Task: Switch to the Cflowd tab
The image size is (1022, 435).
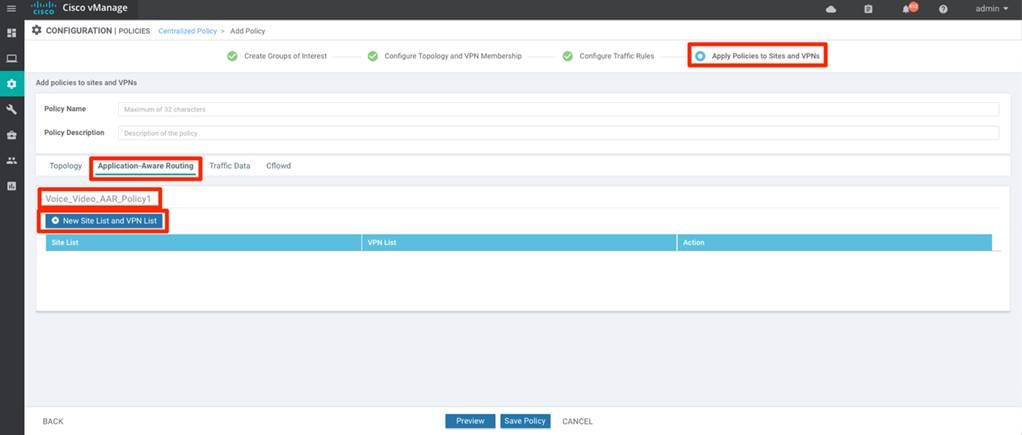Action: click(278, 166)
